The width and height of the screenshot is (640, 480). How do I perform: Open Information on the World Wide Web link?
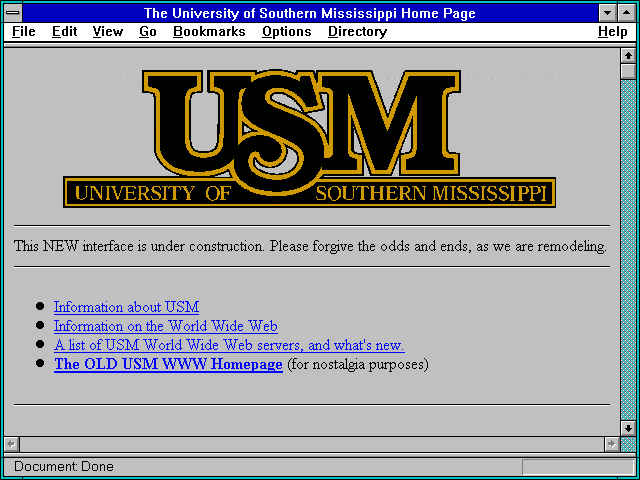(166, 326)
